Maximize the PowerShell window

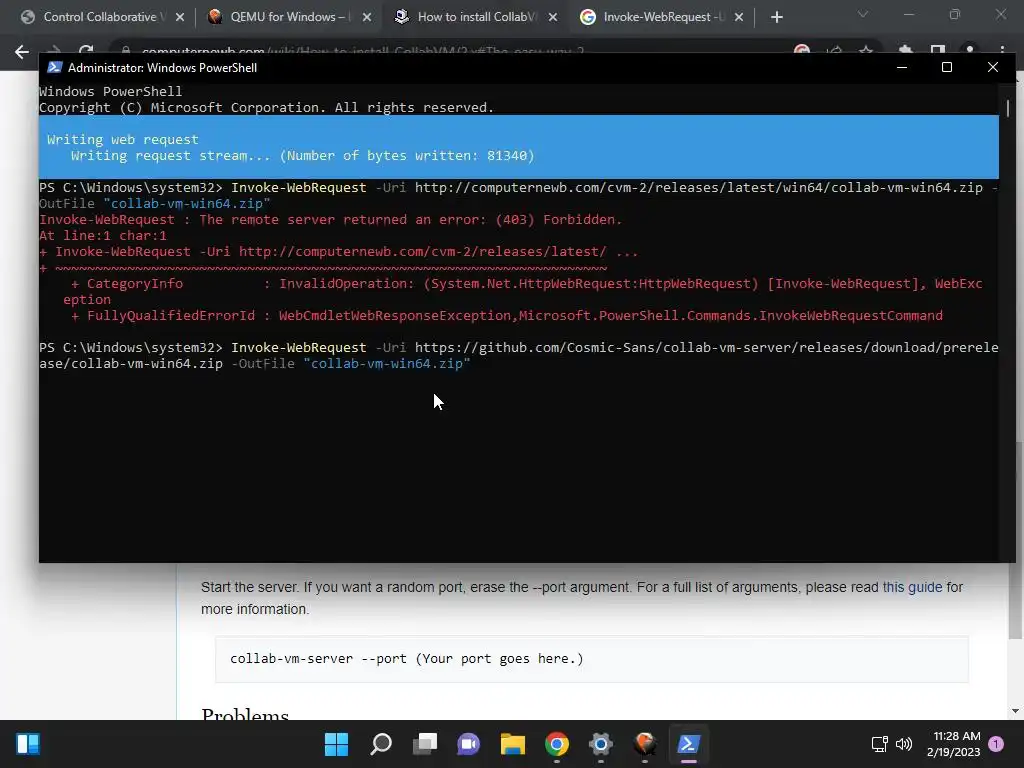(x=946, y=67)
